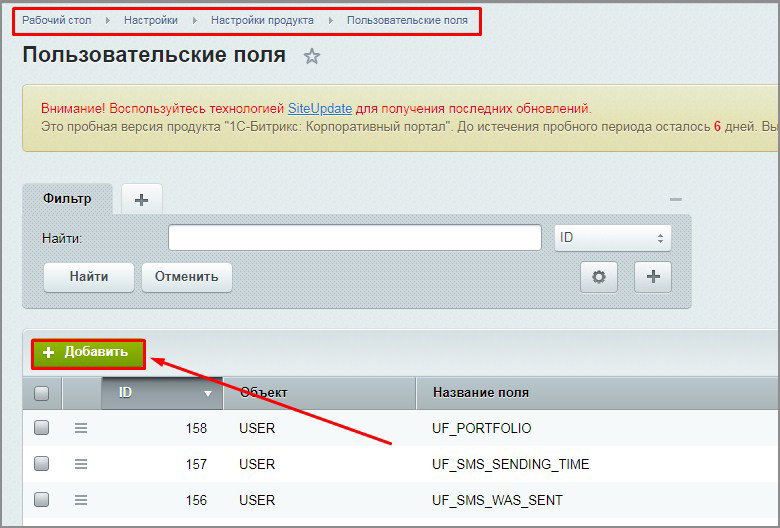Screen dimensions: 780x528
Task: Open the SiteUpdate link
Action: point(320,108)
